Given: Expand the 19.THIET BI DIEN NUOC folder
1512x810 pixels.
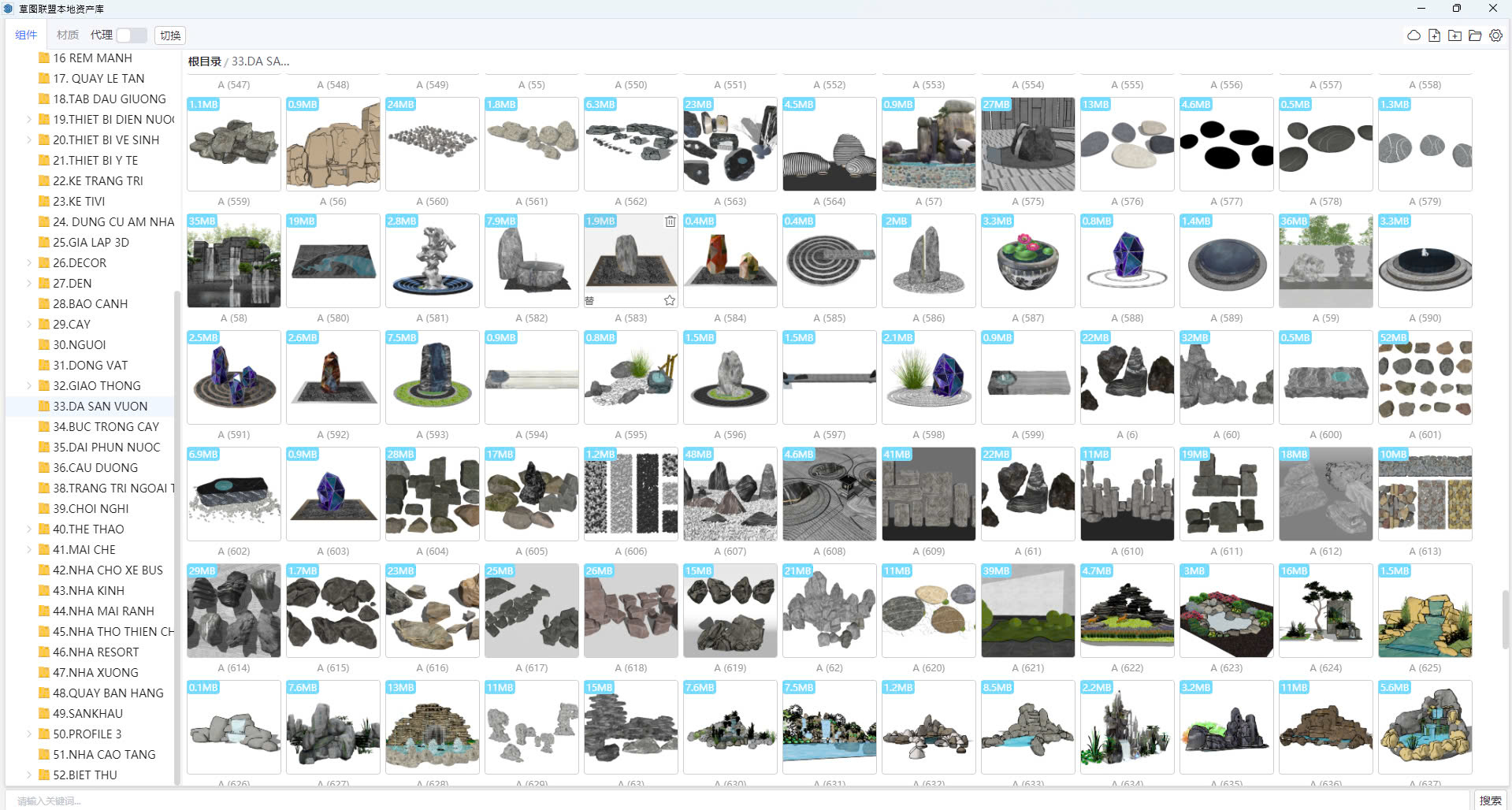Looking at the screenshot, I should point(29,120).
